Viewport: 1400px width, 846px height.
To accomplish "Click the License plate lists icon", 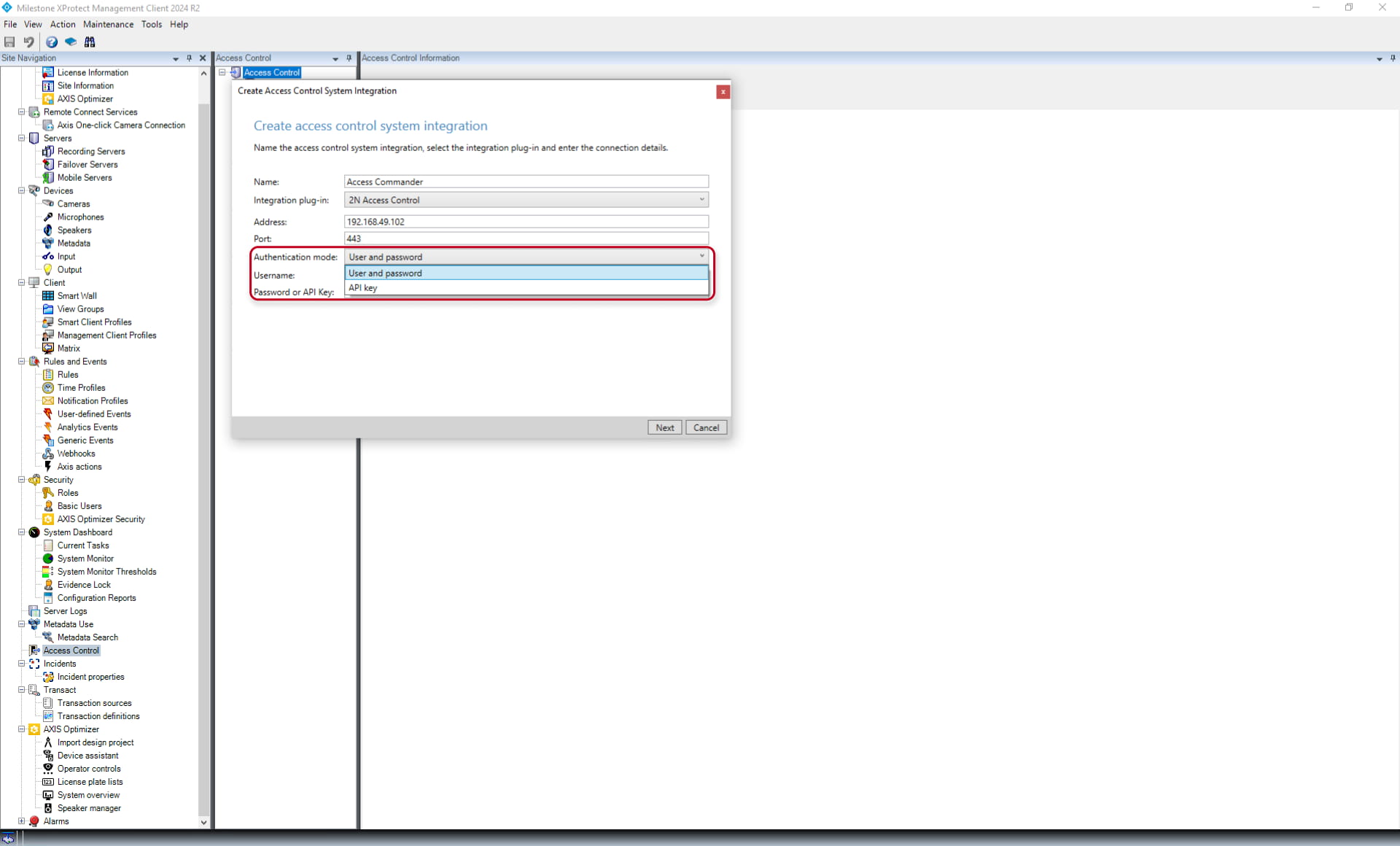I will click(48, 781).
